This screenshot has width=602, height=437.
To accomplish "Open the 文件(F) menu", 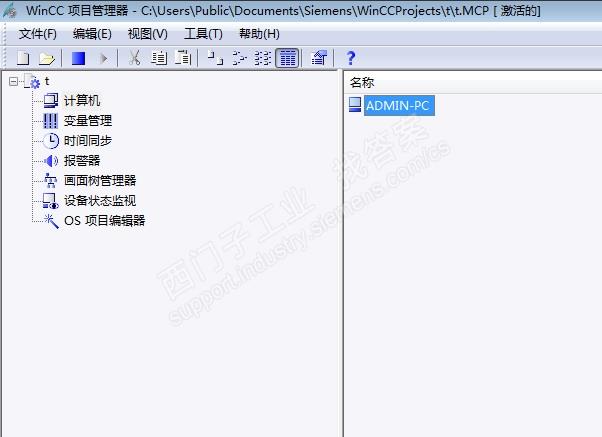I will point(38,34).
